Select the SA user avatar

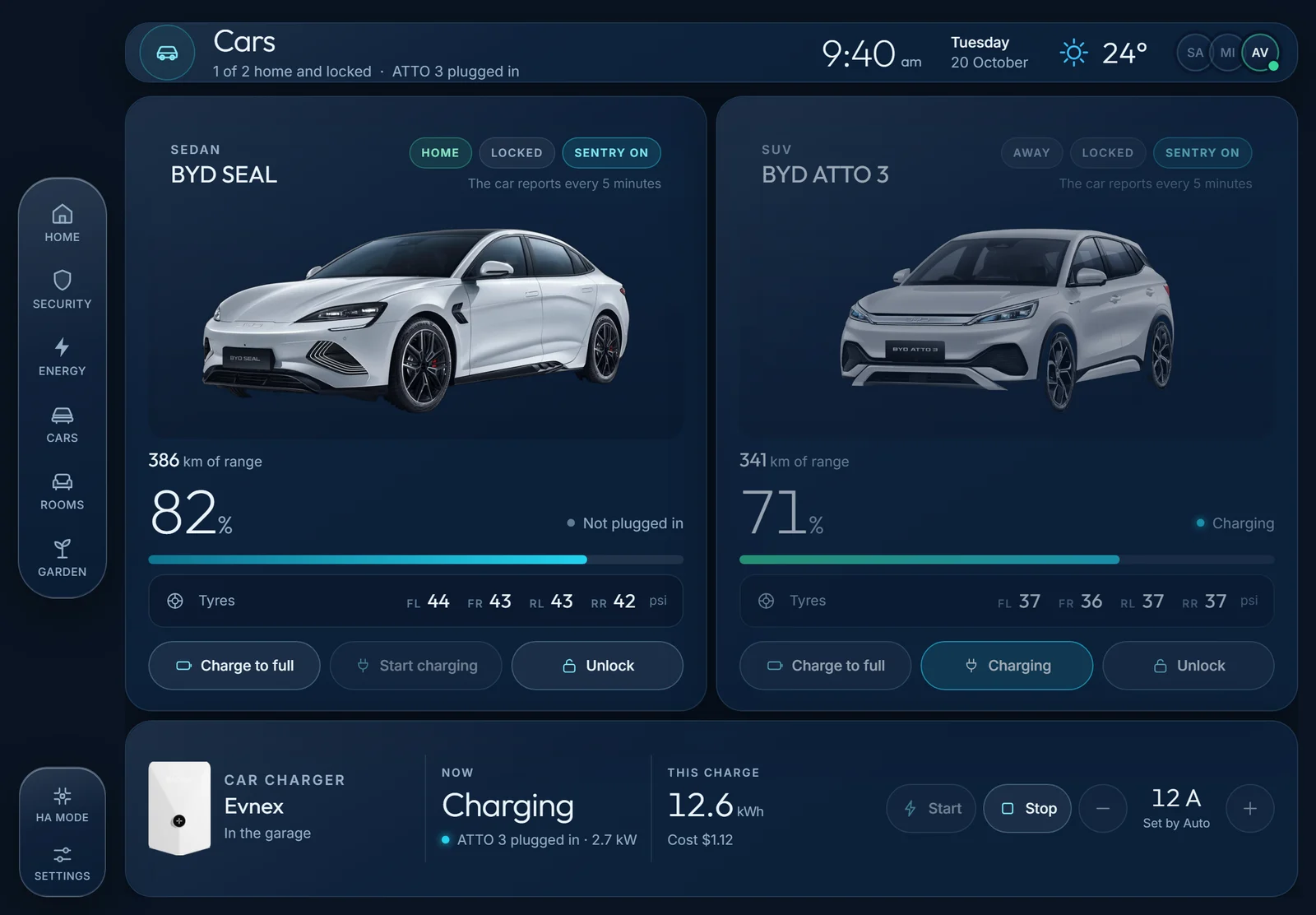coord(1195,53)
